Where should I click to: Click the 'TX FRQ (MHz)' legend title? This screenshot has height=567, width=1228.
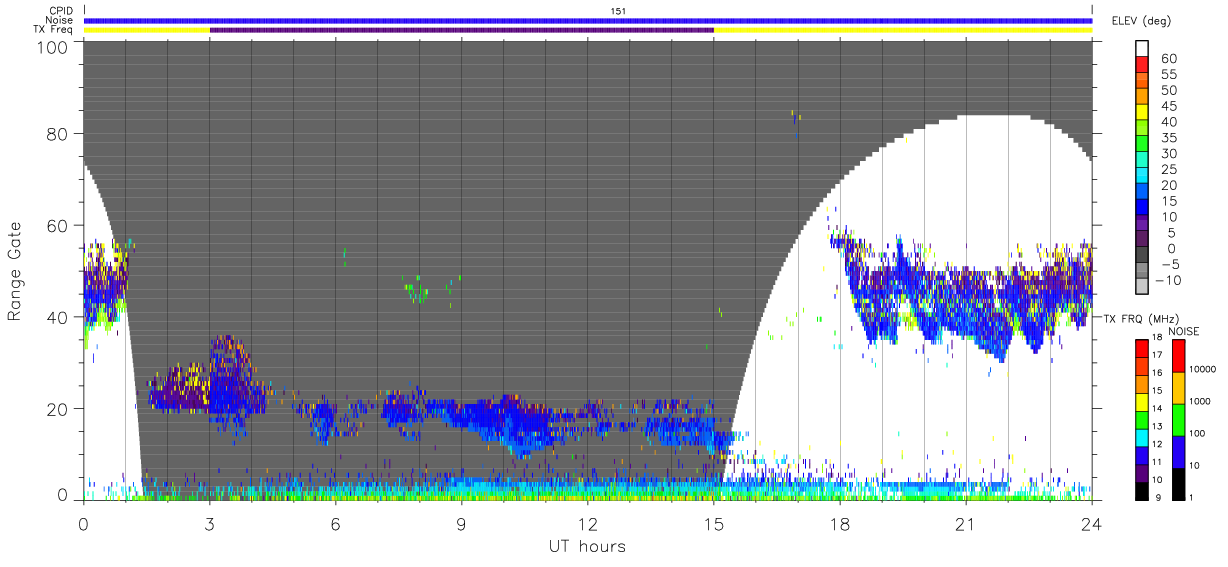[1141, 318]
